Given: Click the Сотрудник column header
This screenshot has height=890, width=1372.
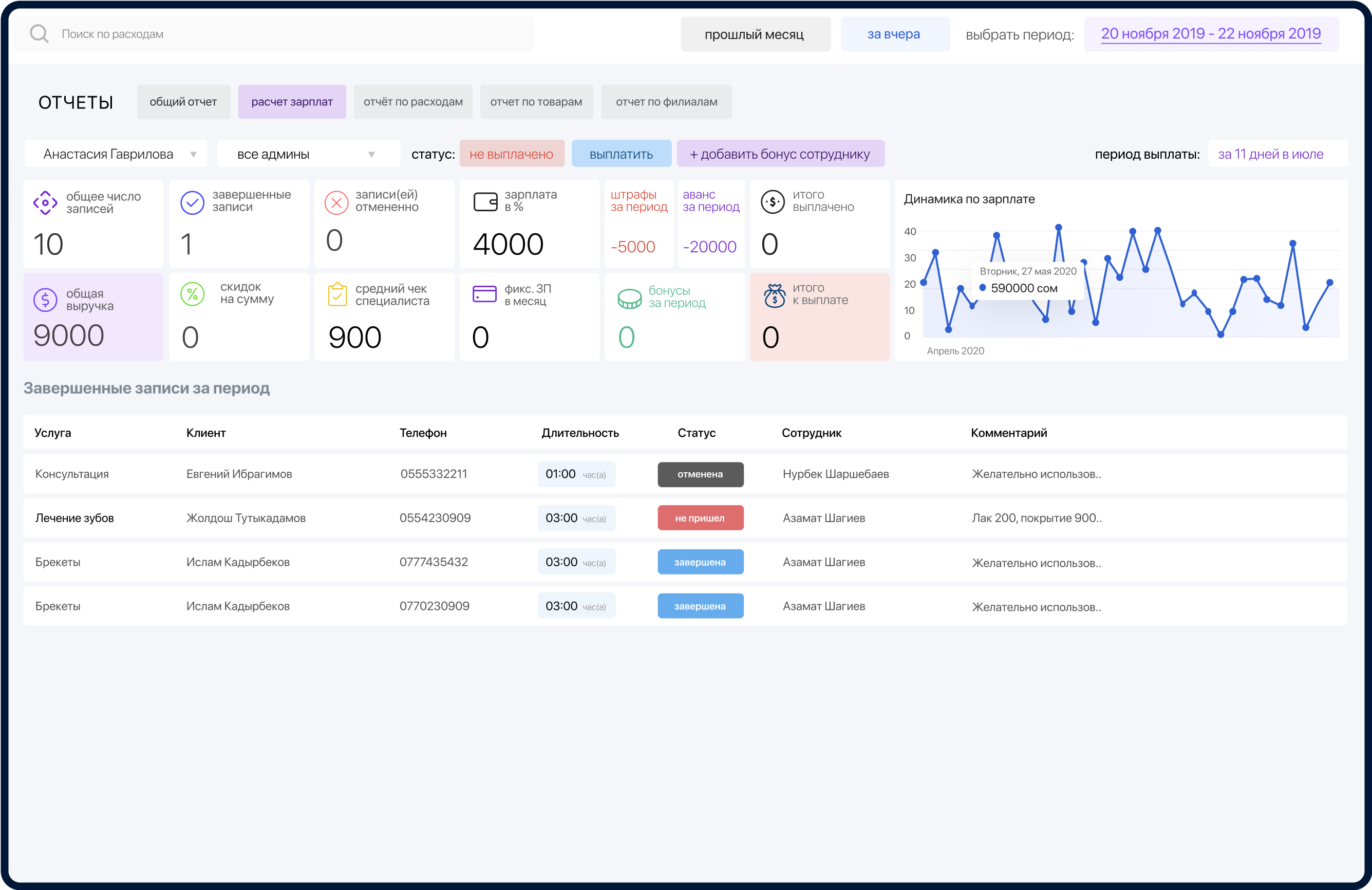Looking at the screenshot, I should pyautogui.click(x=811, y=433).
